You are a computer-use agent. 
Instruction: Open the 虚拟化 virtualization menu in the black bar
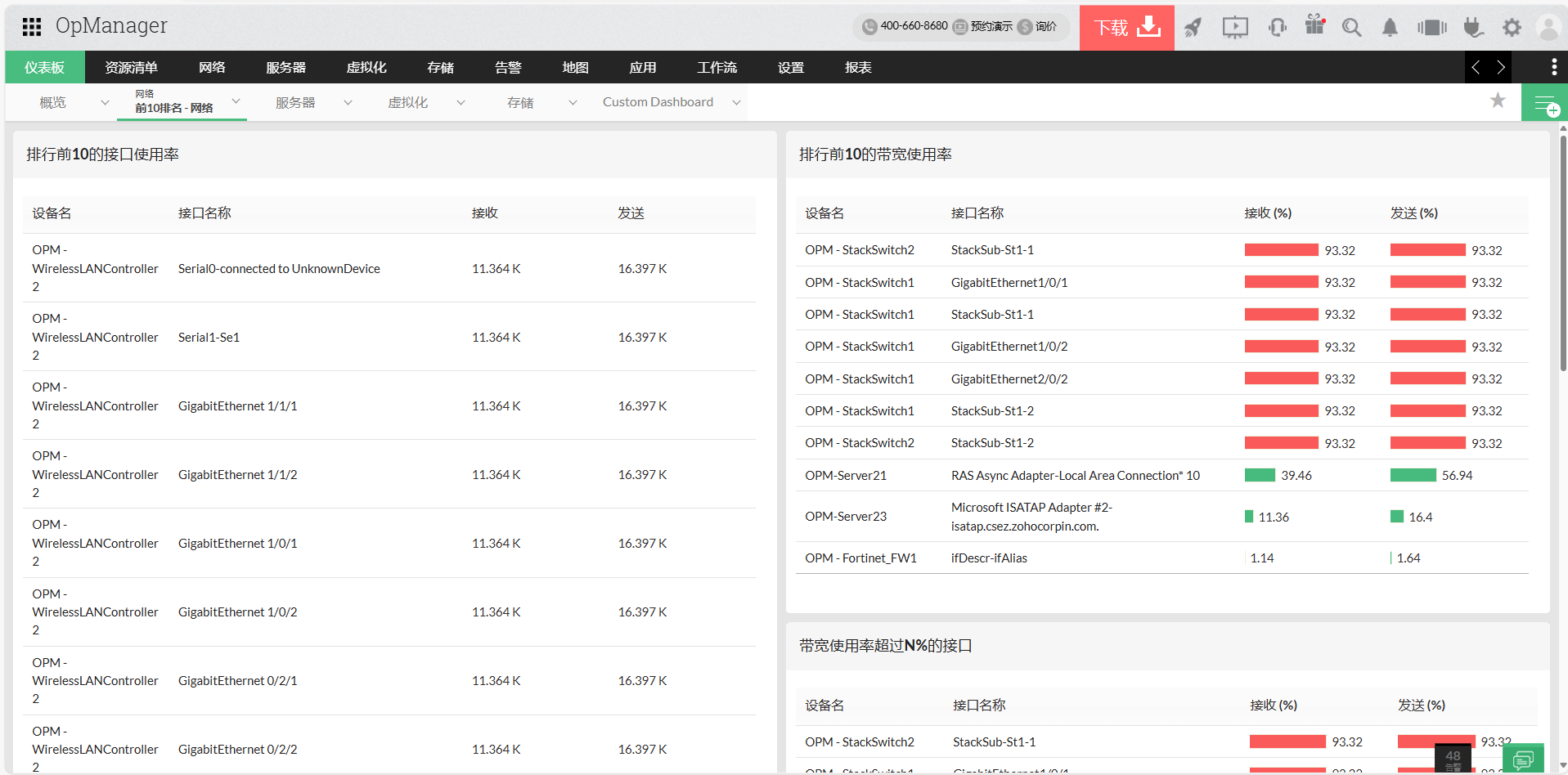(x=366, y=67)
